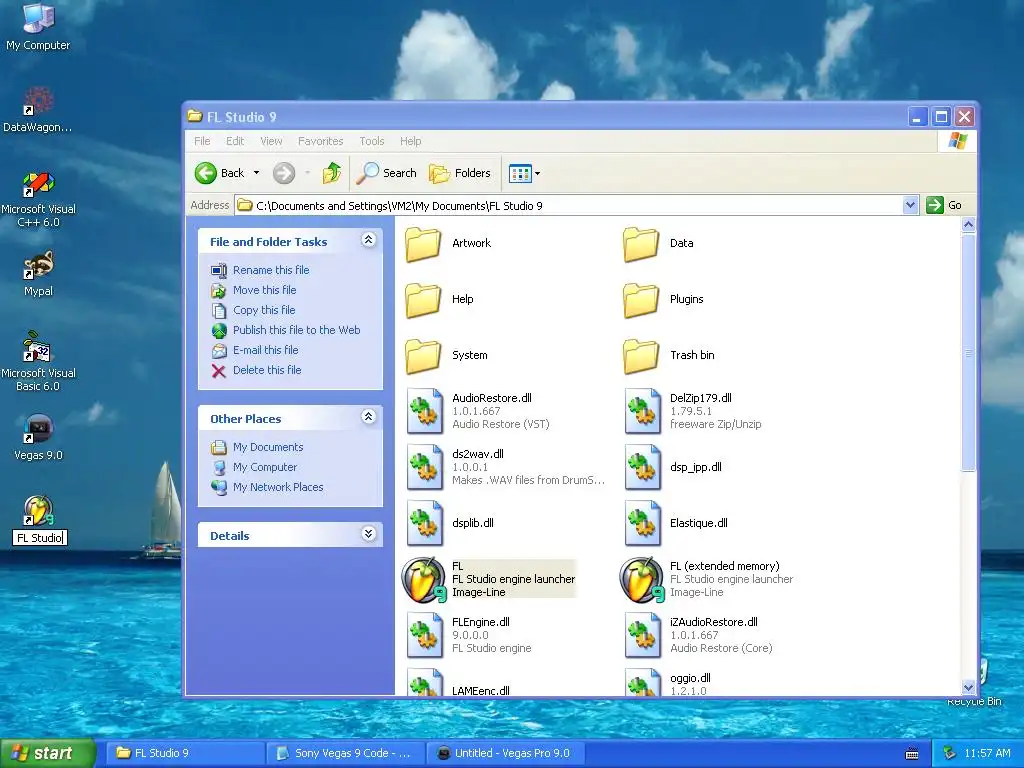
Task: Click the Search toolbar button
Action: coord(386,173)
